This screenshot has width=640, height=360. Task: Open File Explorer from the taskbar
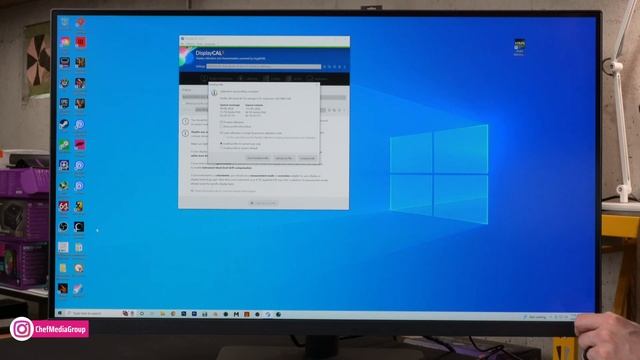click(x=163, y=314)
